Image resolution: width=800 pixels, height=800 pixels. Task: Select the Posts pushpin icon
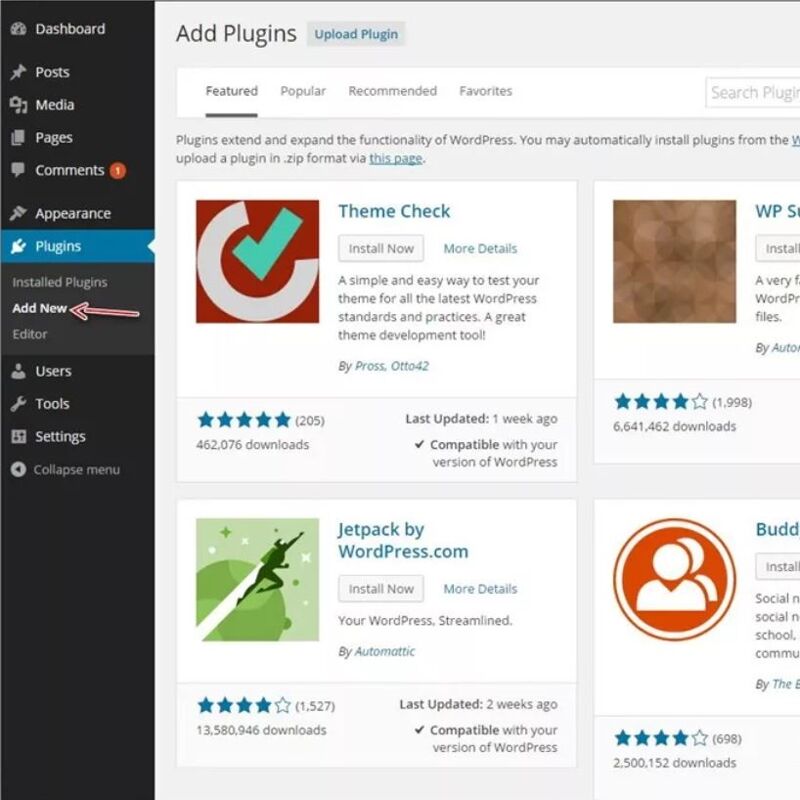19,72
